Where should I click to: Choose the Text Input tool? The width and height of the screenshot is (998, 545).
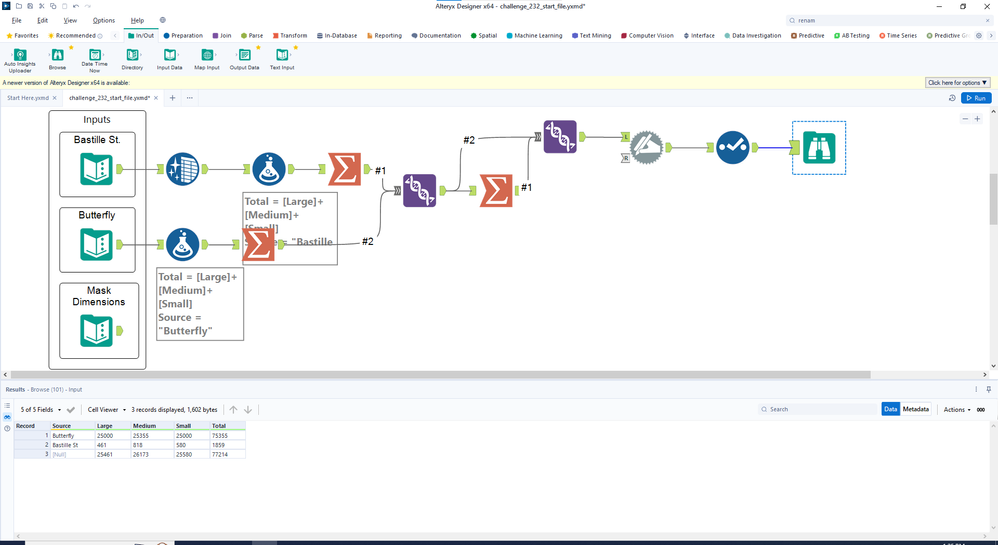[x=282, y=59]
